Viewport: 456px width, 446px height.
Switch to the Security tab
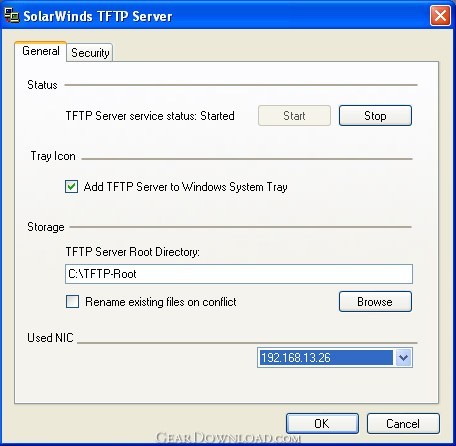[90, 53]
